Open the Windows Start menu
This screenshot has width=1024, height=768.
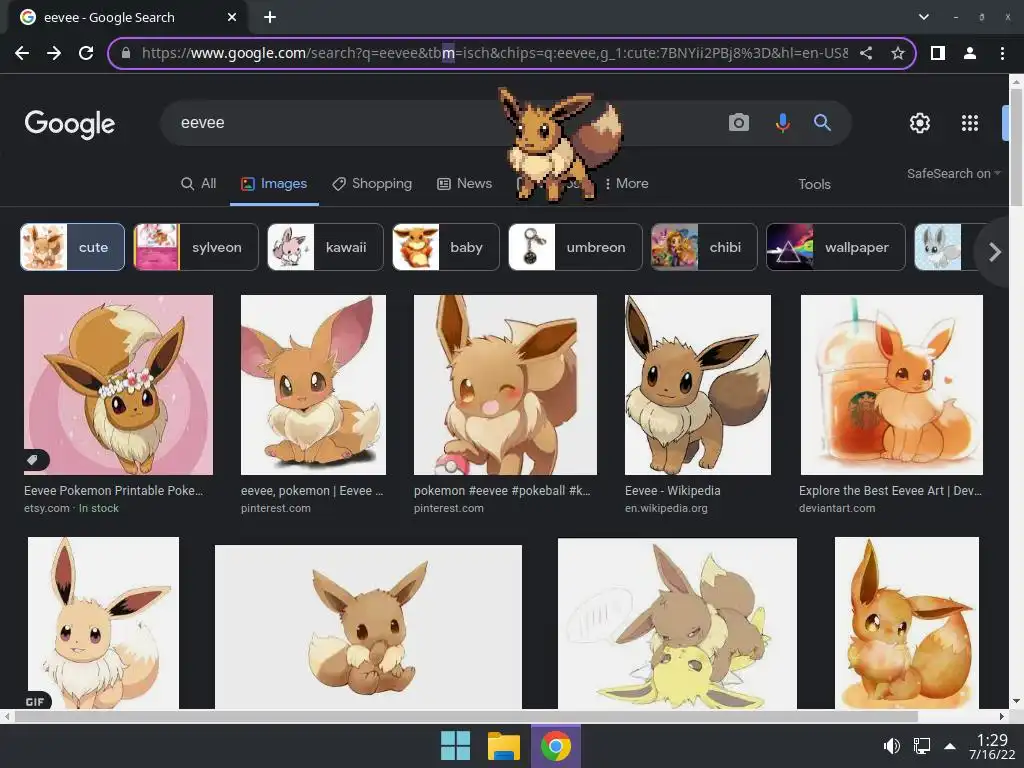pyautogui.click(x=455, y=746)
